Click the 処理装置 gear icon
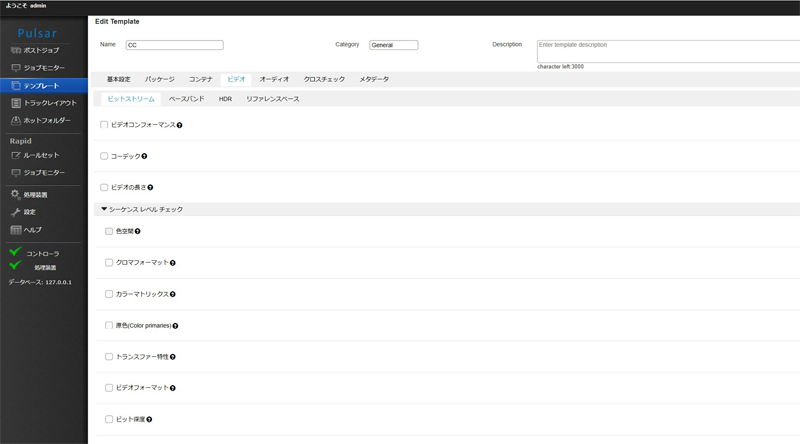 (15, 194)
